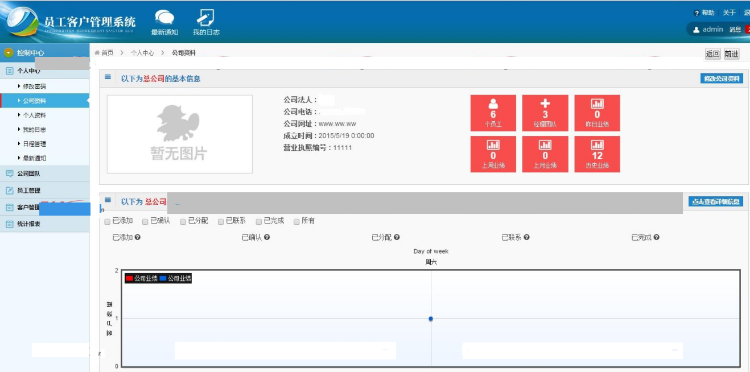
Task: Click the 前进 forward button
Action: tap(731, 54)
